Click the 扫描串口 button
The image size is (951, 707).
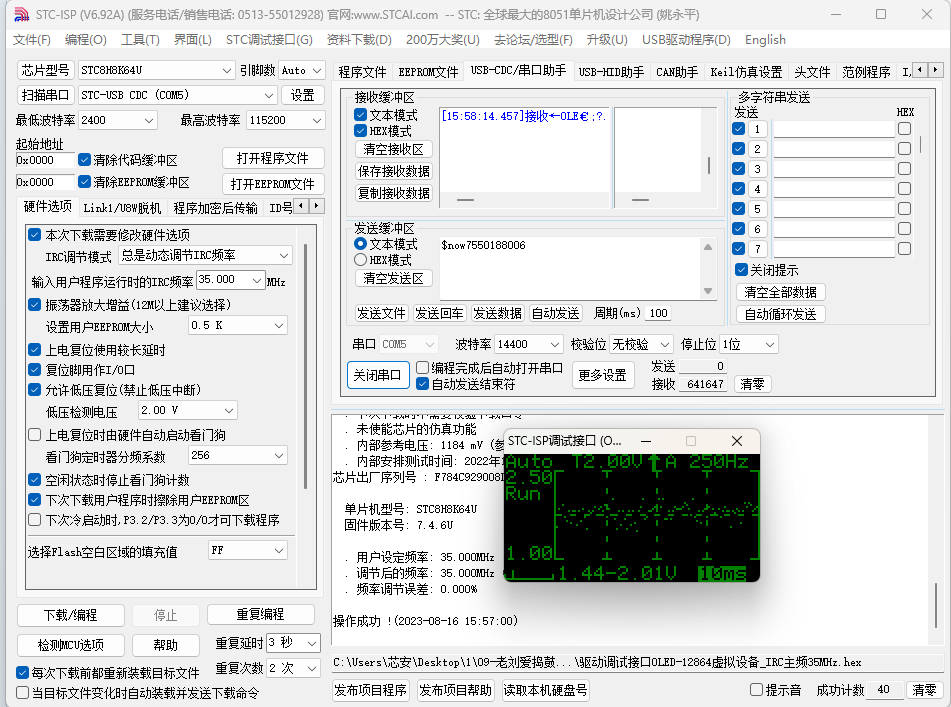point(45,95)
